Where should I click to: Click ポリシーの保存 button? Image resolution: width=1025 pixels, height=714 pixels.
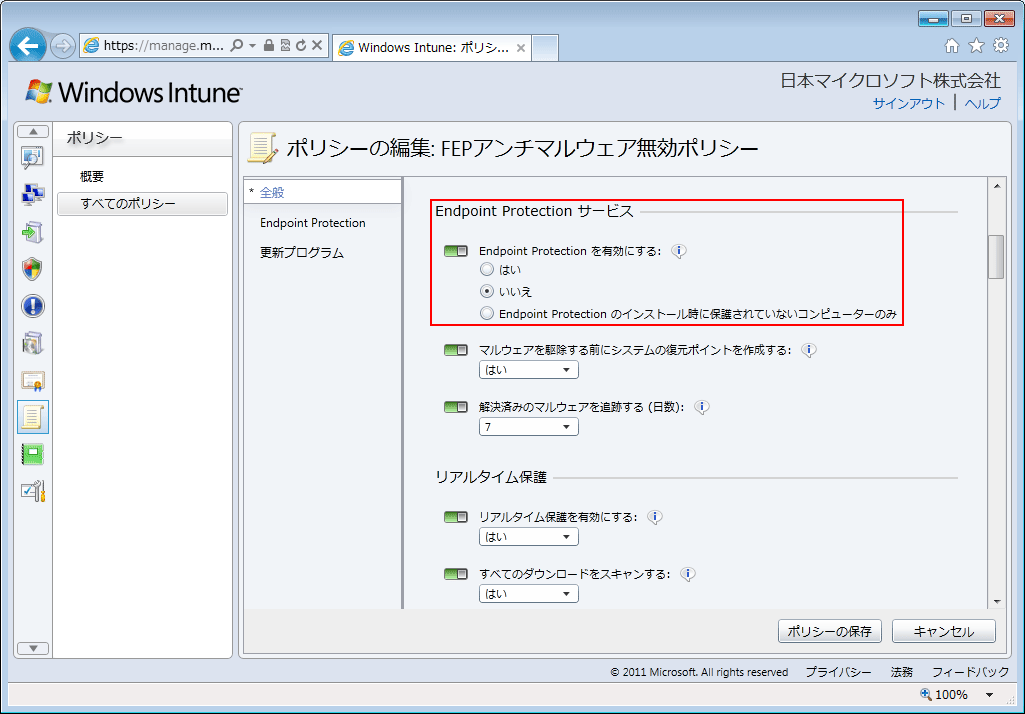pos(830,632)
